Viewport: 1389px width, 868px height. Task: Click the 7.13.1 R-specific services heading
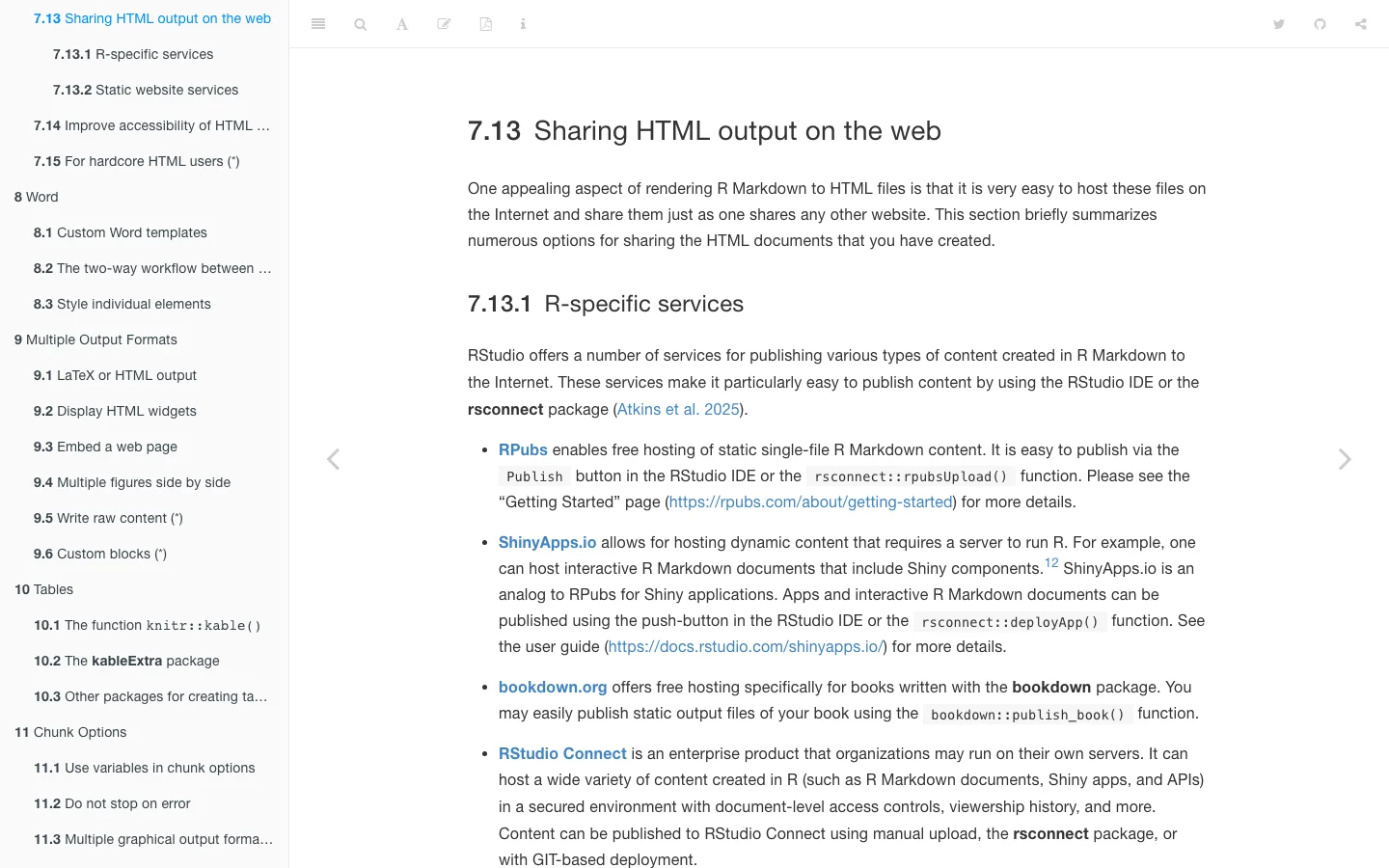pos(606,304)
